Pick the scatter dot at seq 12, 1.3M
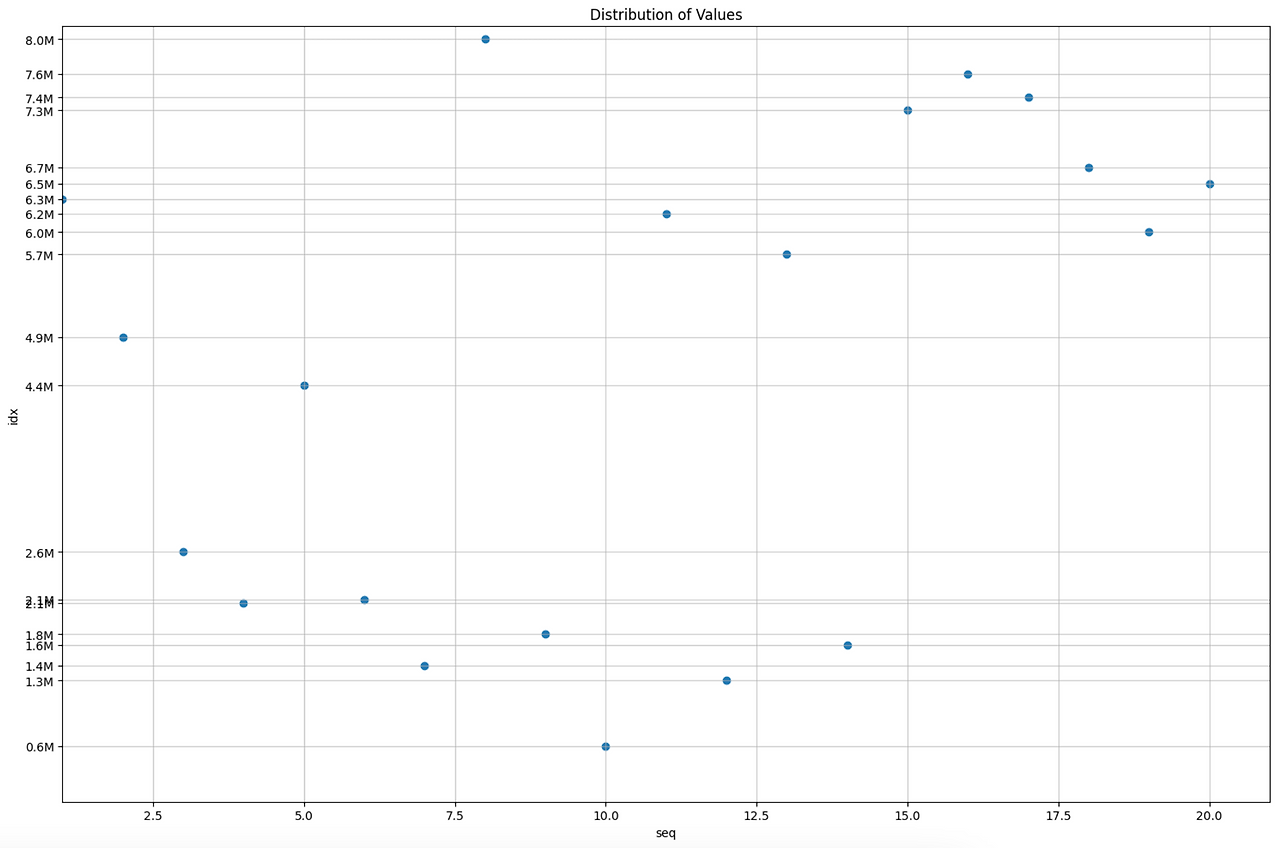The width and height of the screenshot is (1280, 848). pos(727,681)
